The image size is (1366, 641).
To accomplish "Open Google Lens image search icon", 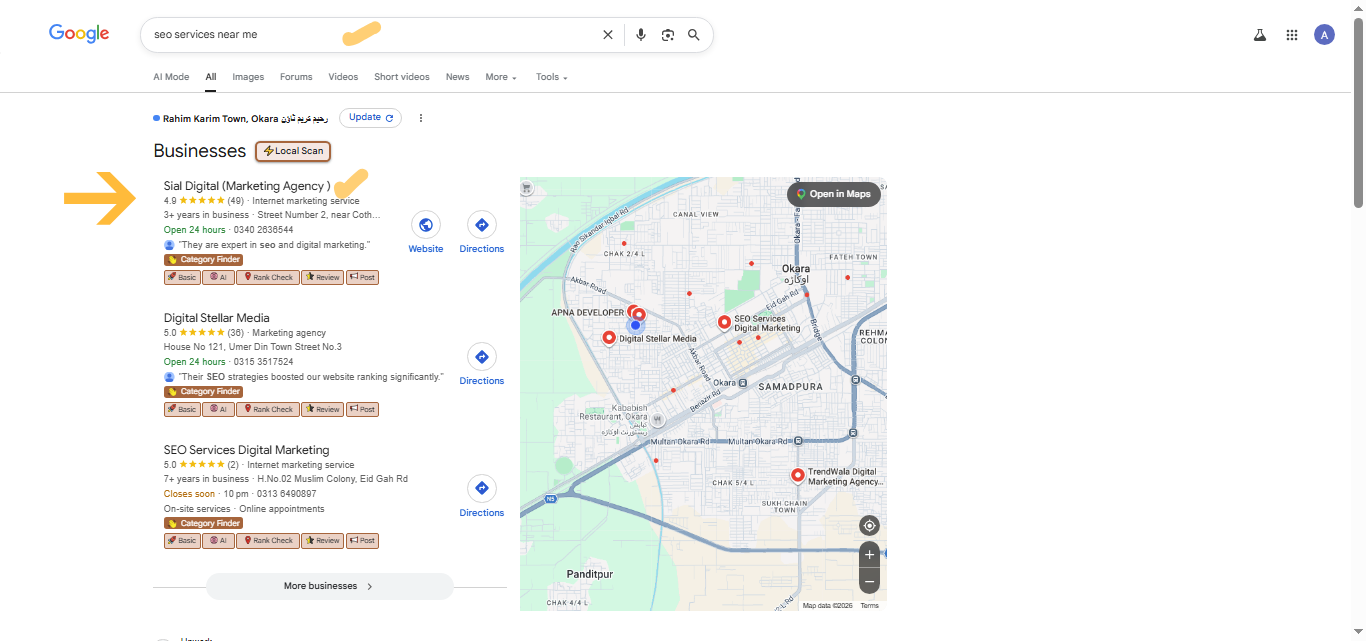I will 668,35.
